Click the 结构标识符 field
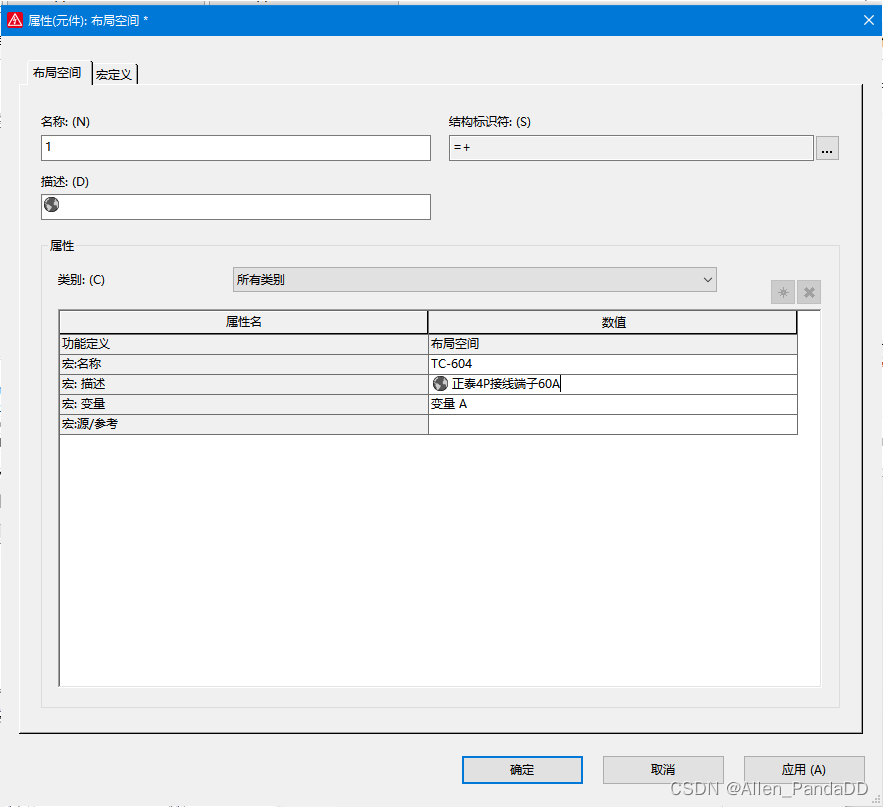Image resolution: width=883 pixels, height=807 pixels. (x=630, y=148)
